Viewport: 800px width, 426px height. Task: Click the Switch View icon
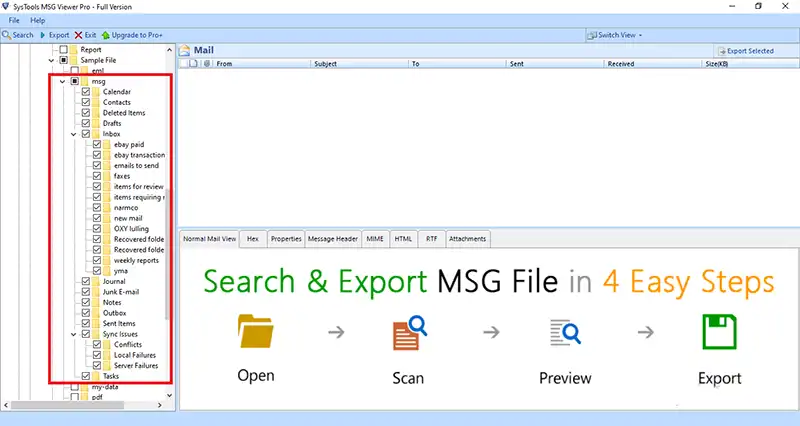[592, 35]
